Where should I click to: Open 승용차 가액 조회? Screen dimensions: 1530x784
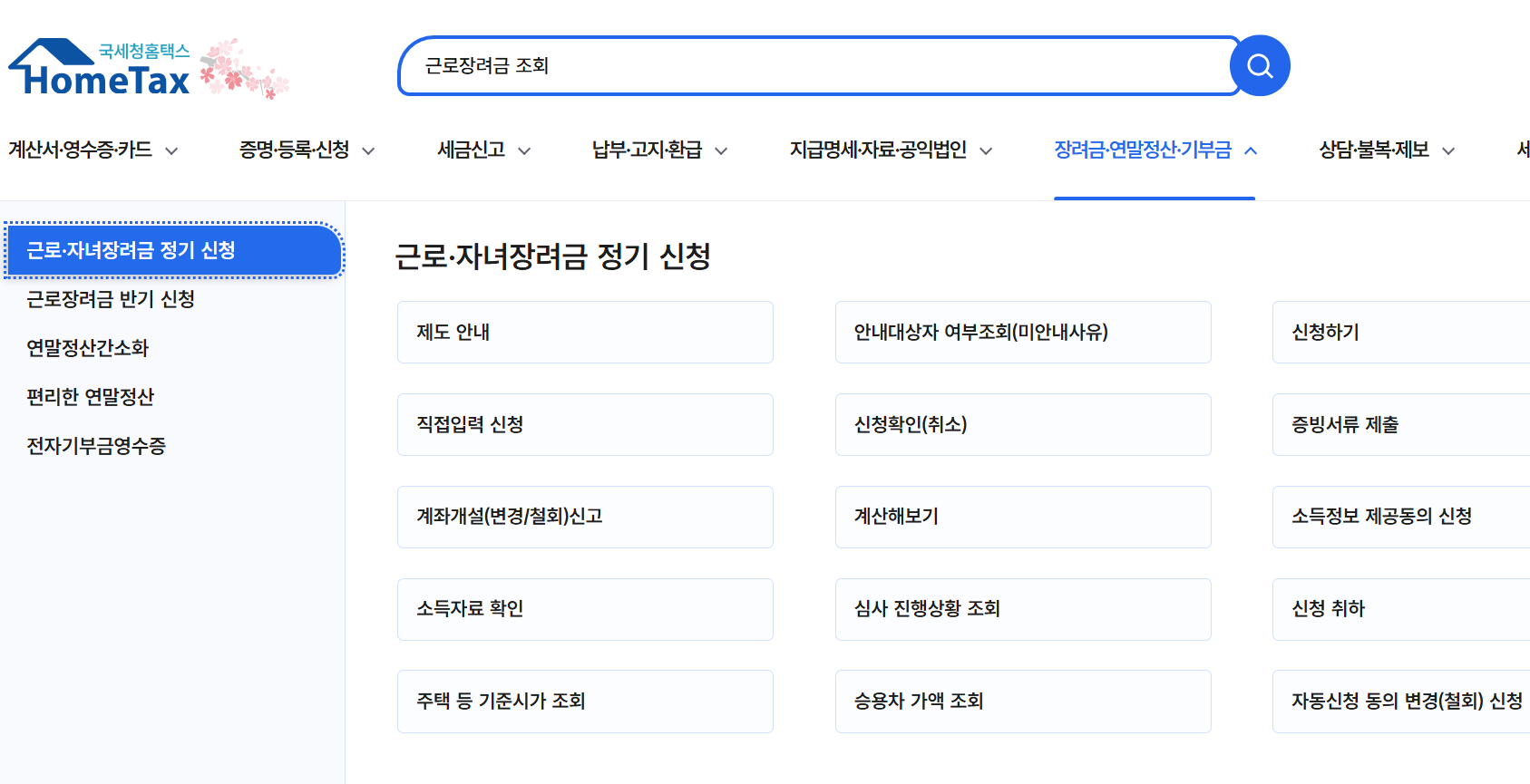(1023, 702)
